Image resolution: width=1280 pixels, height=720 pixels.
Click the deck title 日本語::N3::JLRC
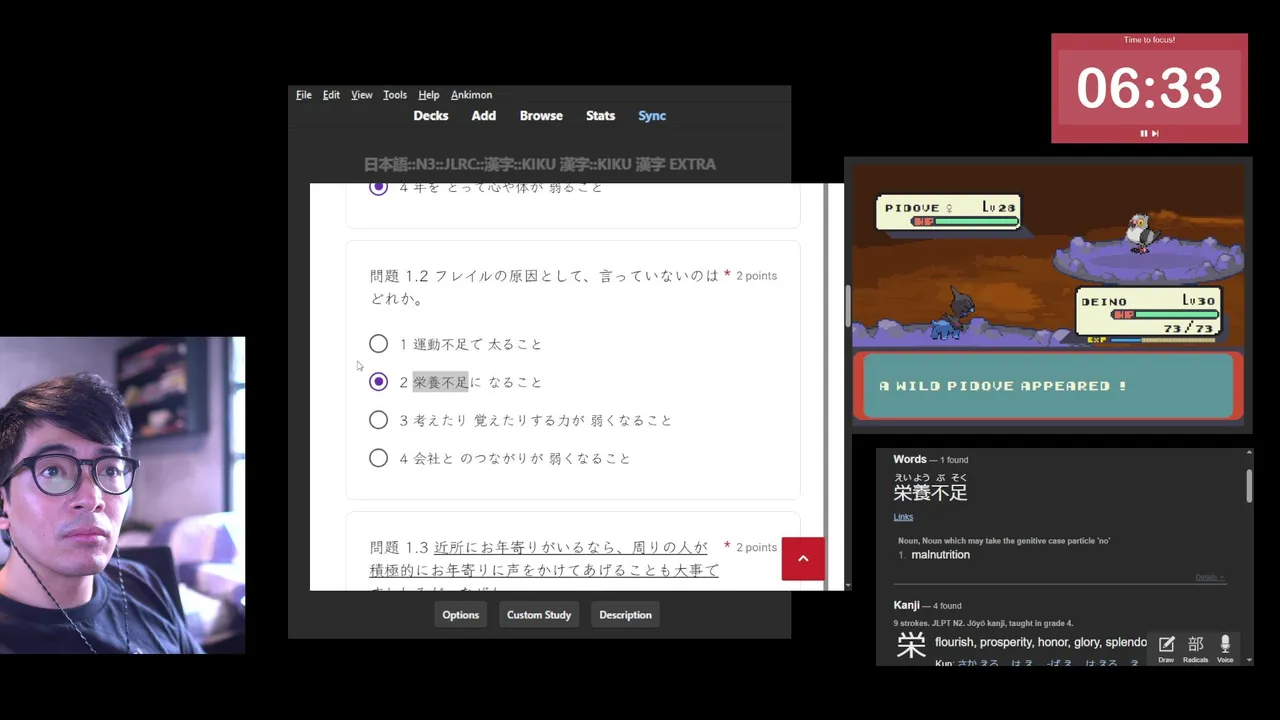pos(539,164)
